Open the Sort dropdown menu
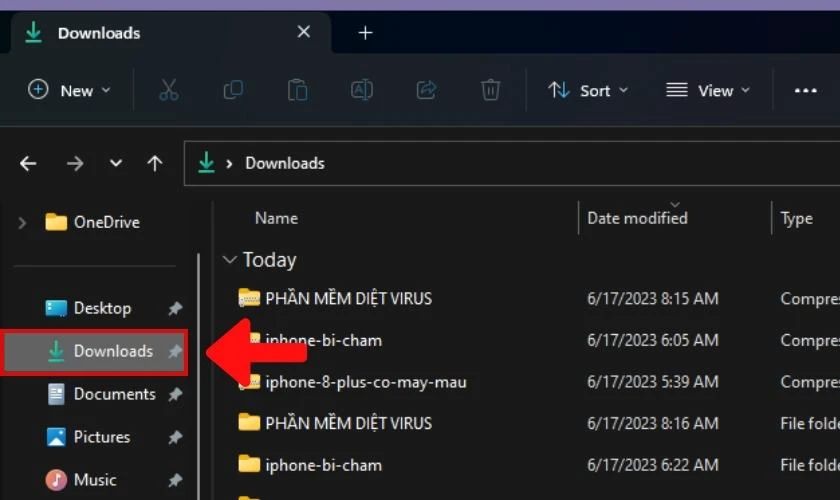 (x=588, y=90)
